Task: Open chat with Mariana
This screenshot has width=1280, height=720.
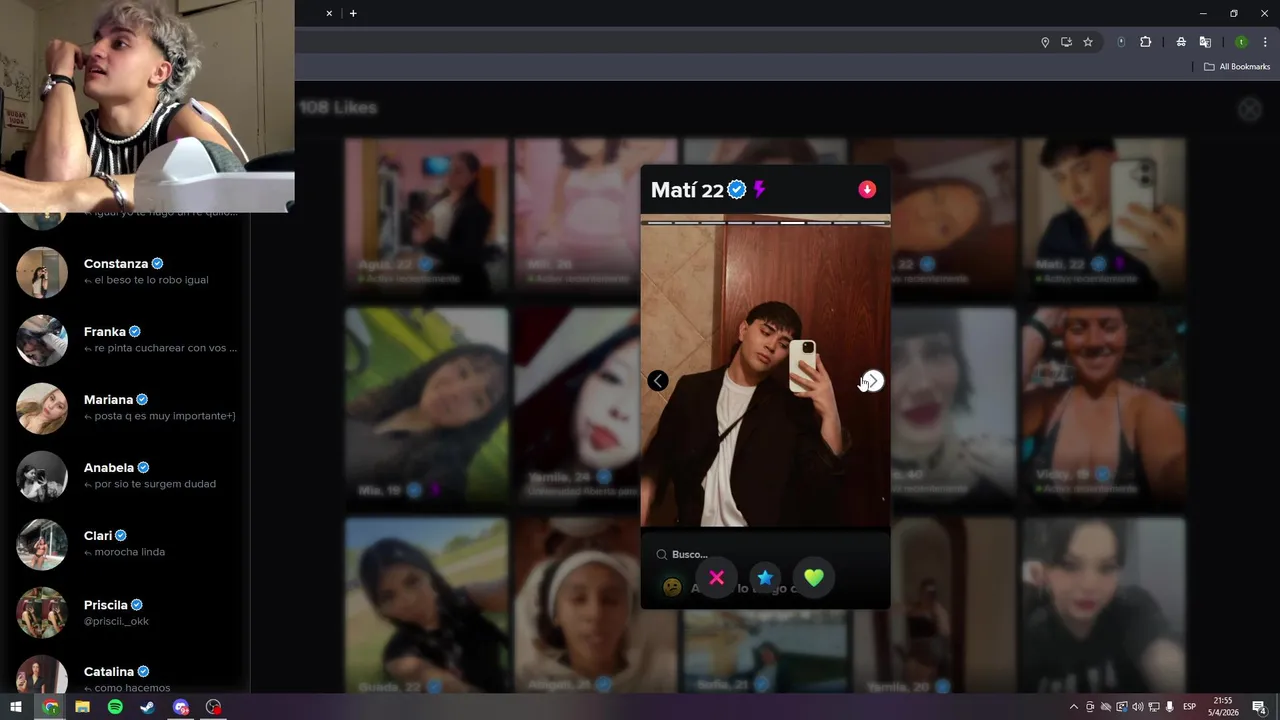Action: tap(125, 408)
